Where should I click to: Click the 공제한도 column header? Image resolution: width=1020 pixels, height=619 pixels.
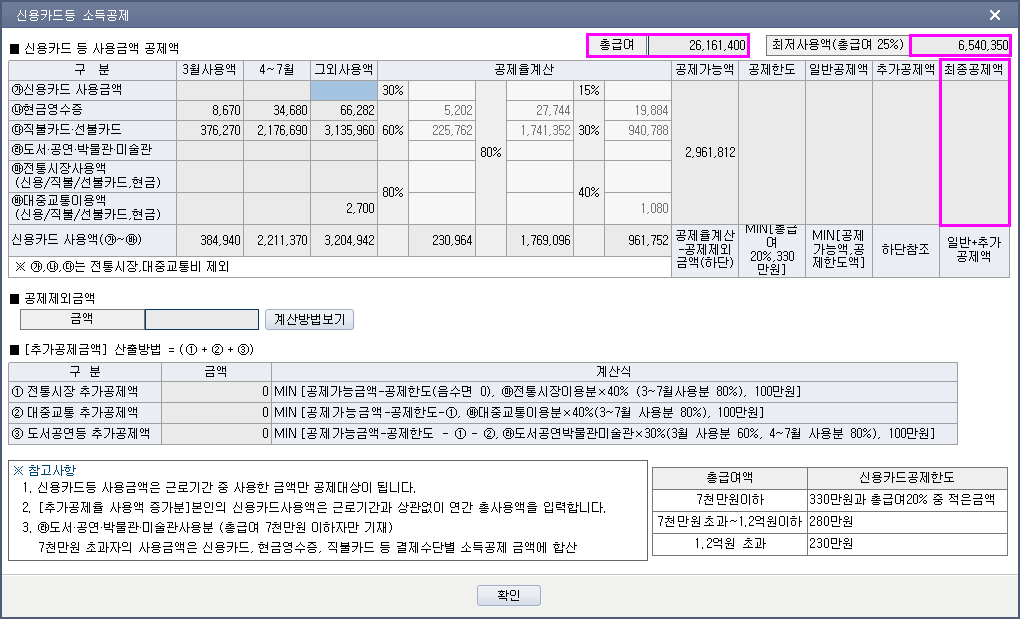pos(772,70)
